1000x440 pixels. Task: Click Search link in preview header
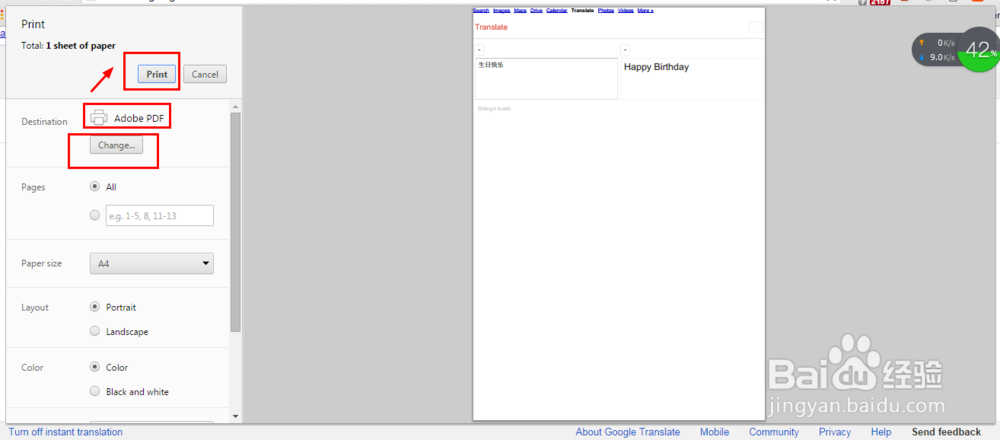[481, 11]
